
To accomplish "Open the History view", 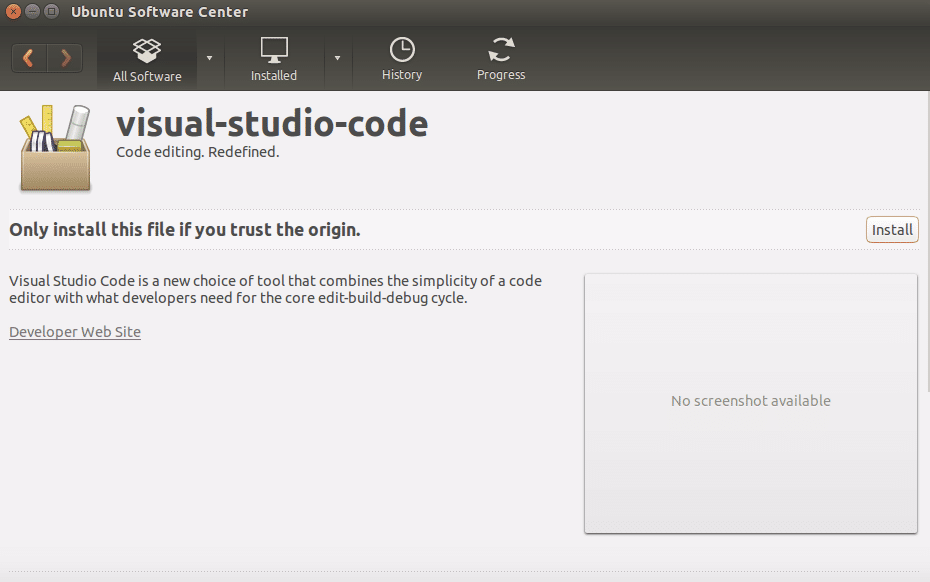I will (x=402, y=59).
